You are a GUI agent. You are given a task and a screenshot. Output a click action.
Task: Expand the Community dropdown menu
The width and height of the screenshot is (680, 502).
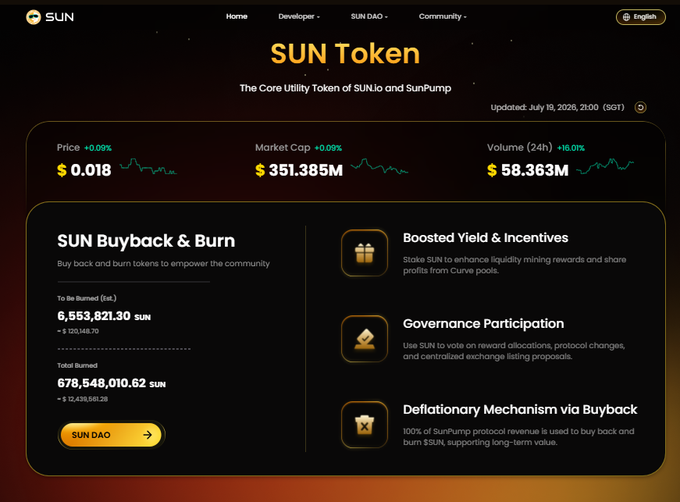[x=442, y=16]
